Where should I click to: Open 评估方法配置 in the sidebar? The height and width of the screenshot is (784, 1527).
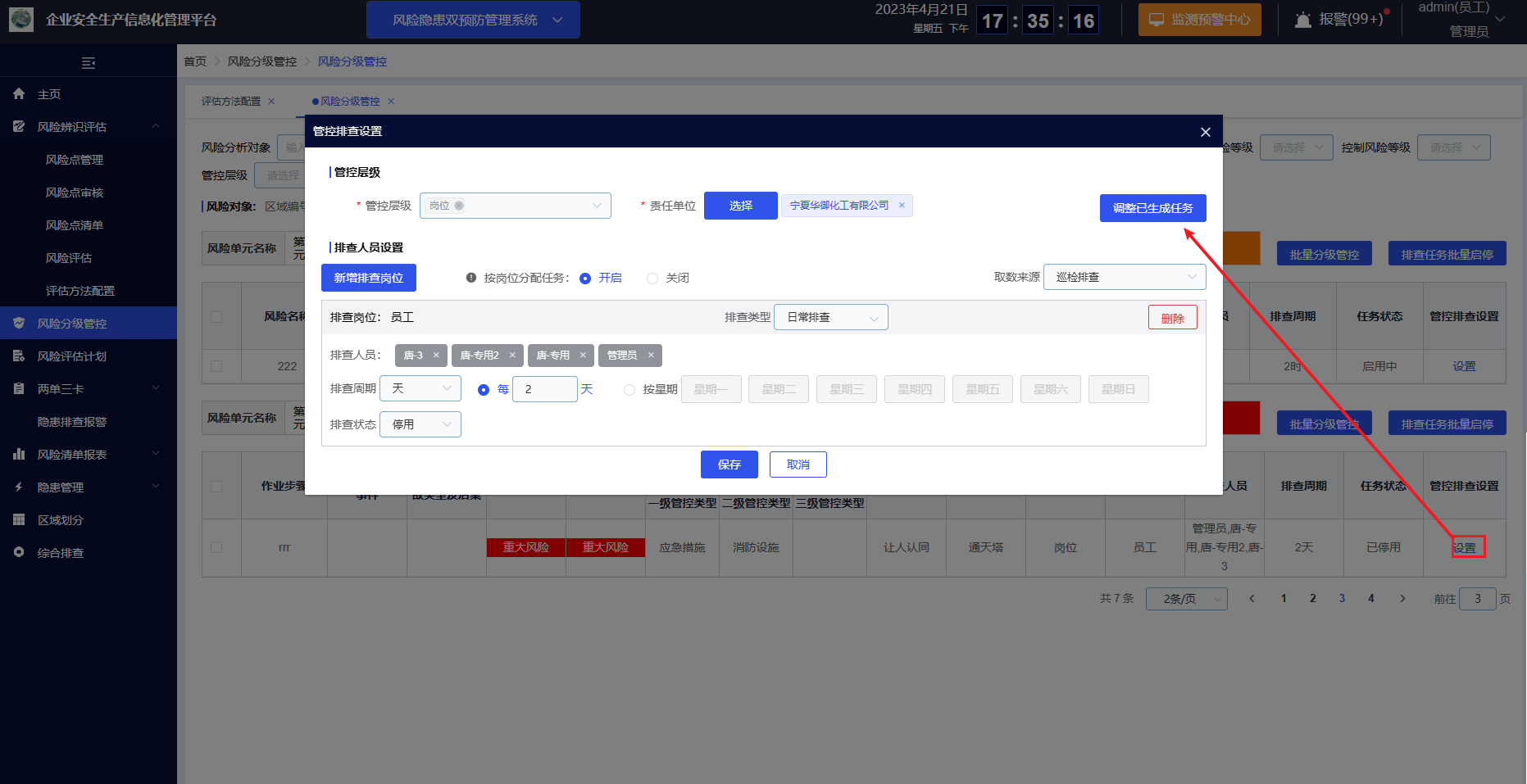(x=80, y=291)
